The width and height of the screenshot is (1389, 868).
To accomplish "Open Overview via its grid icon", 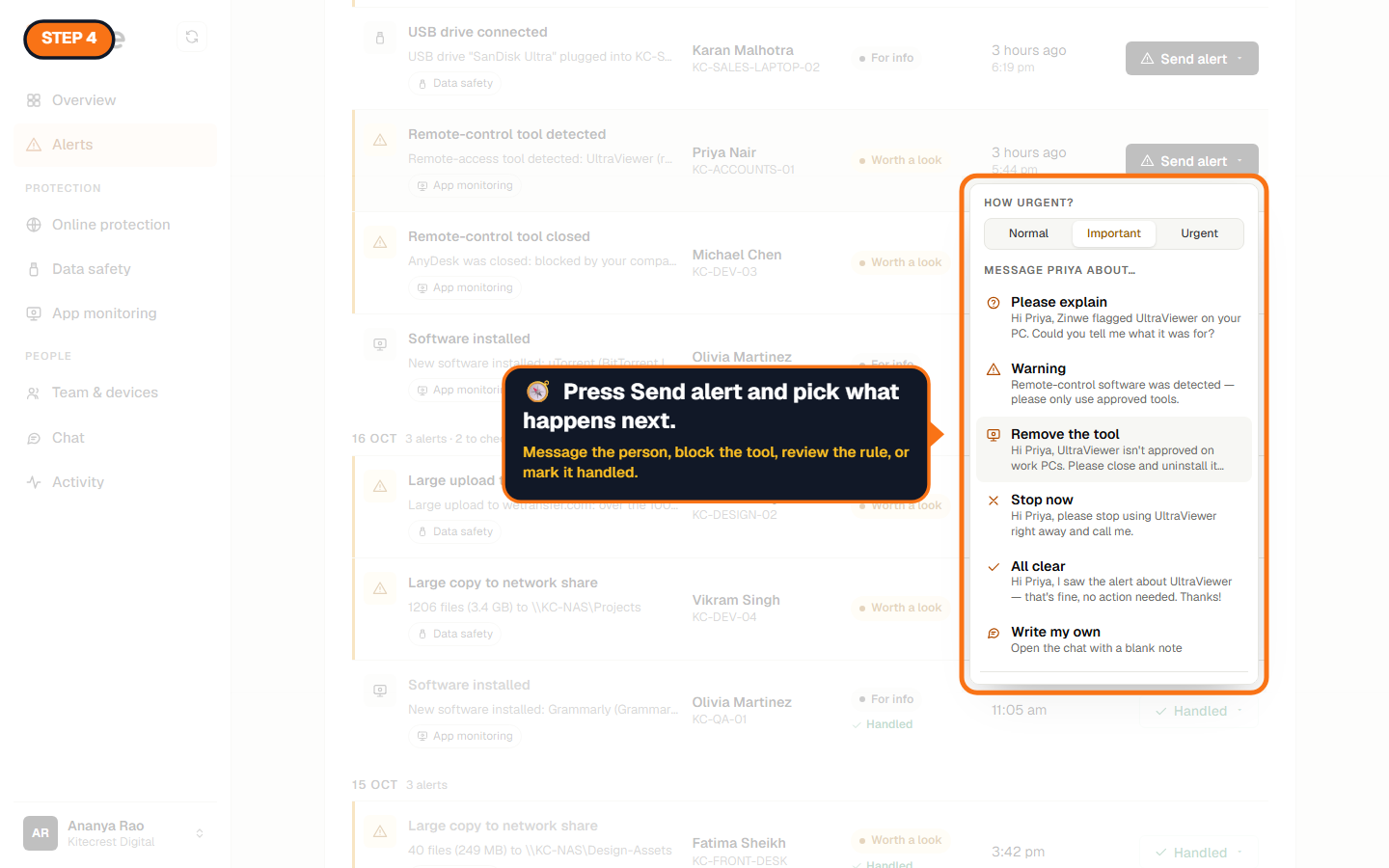I will click(34, 100).
